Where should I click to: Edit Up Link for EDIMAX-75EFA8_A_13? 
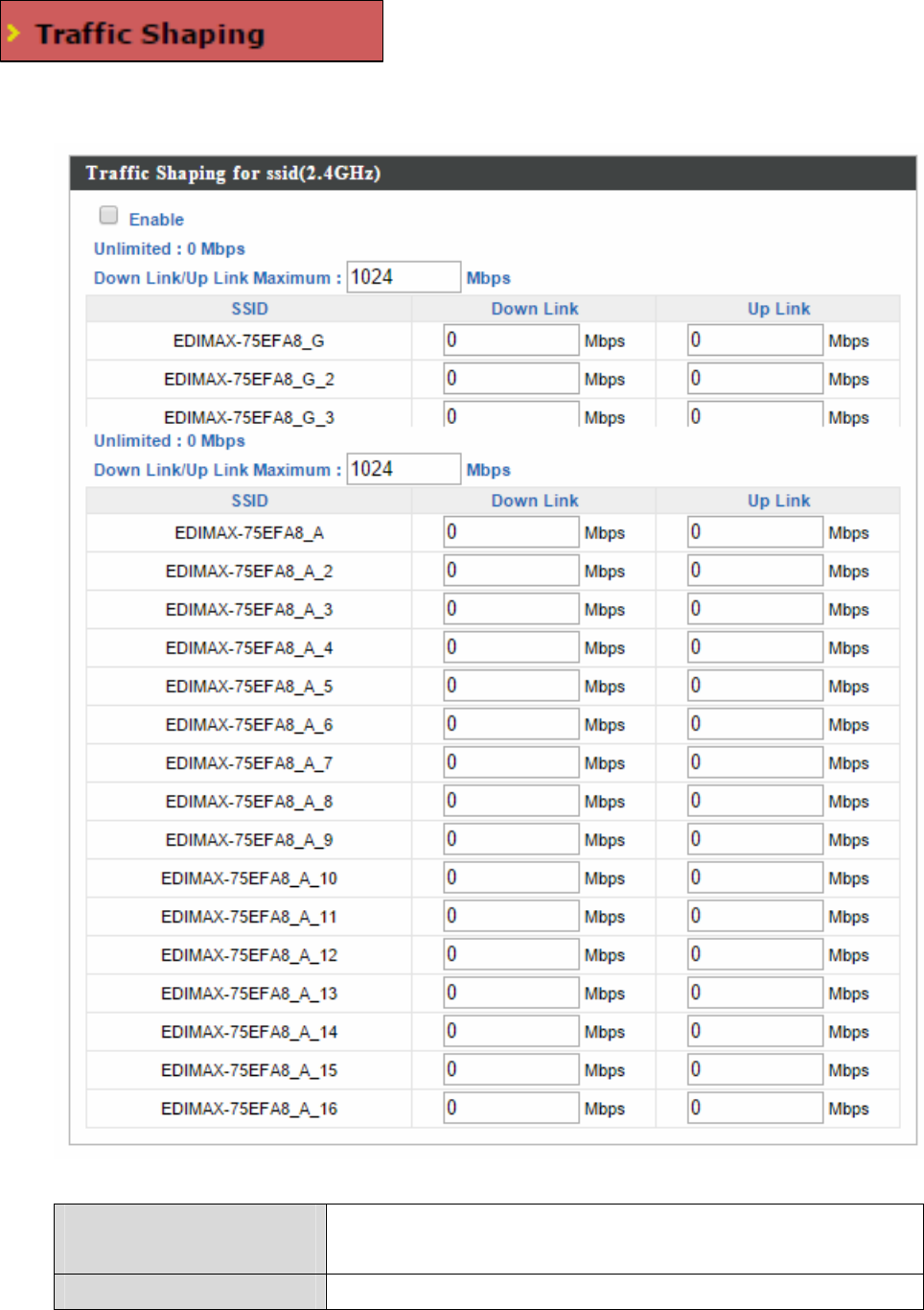click(755, 993)
